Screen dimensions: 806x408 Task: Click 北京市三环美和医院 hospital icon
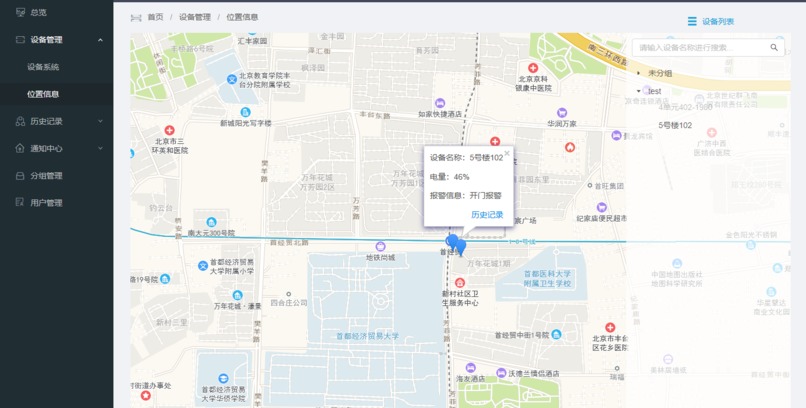(169, 131)
